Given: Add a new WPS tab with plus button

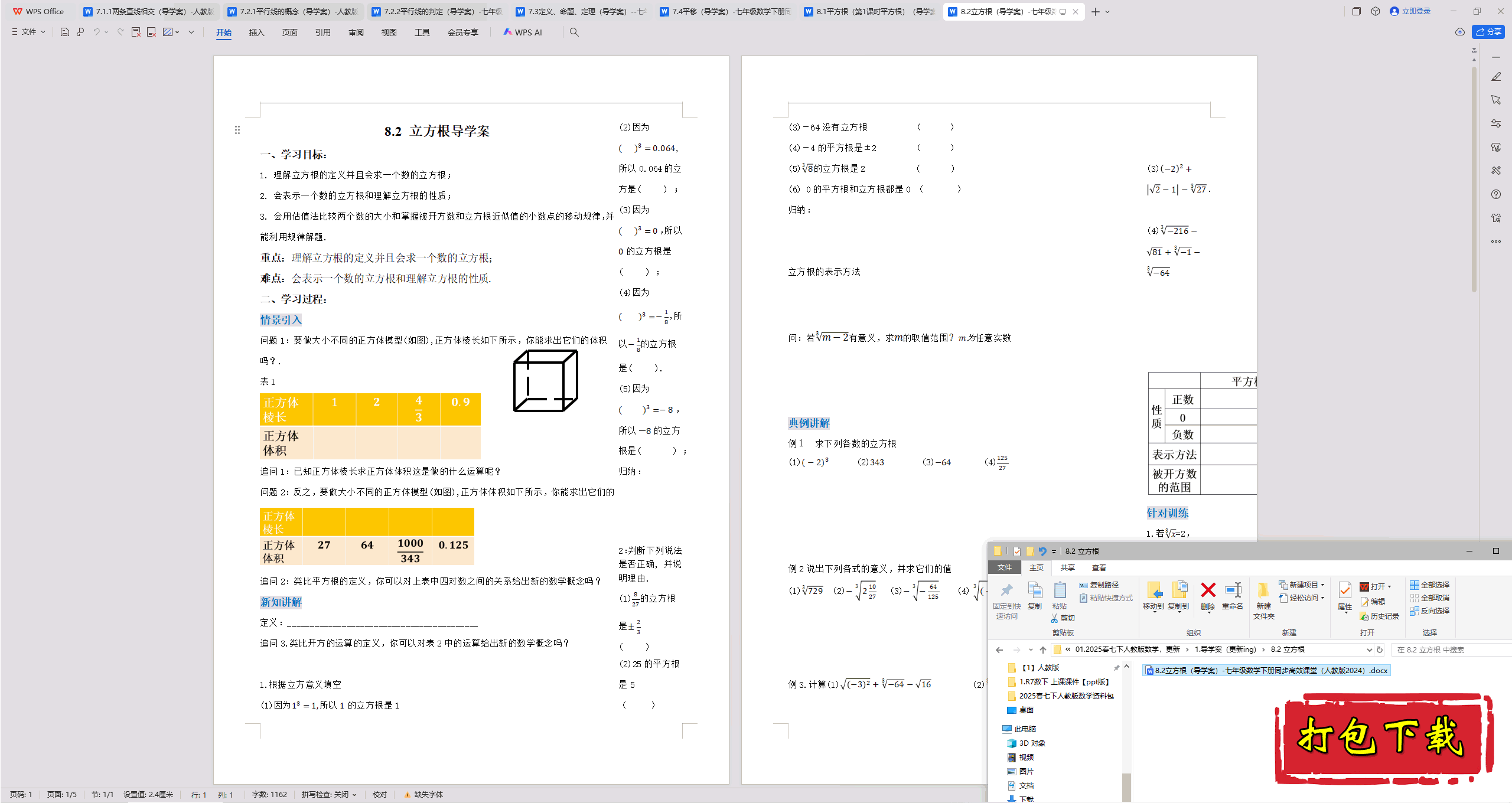Looking at the screenshot, I should click(x=1096, y=12).
